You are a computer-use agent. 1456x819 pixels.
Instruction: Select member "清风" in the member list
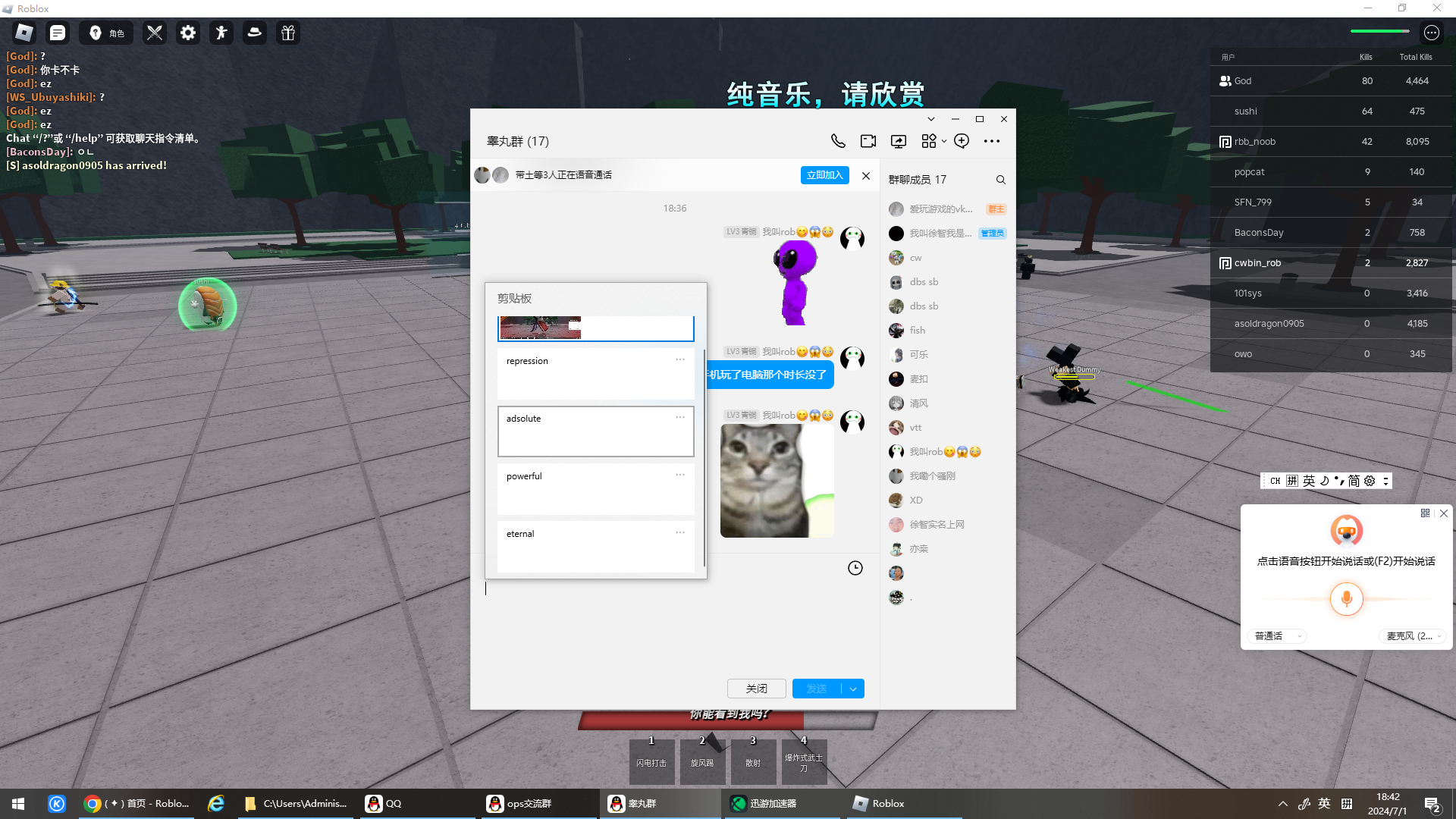click(948, 403)
